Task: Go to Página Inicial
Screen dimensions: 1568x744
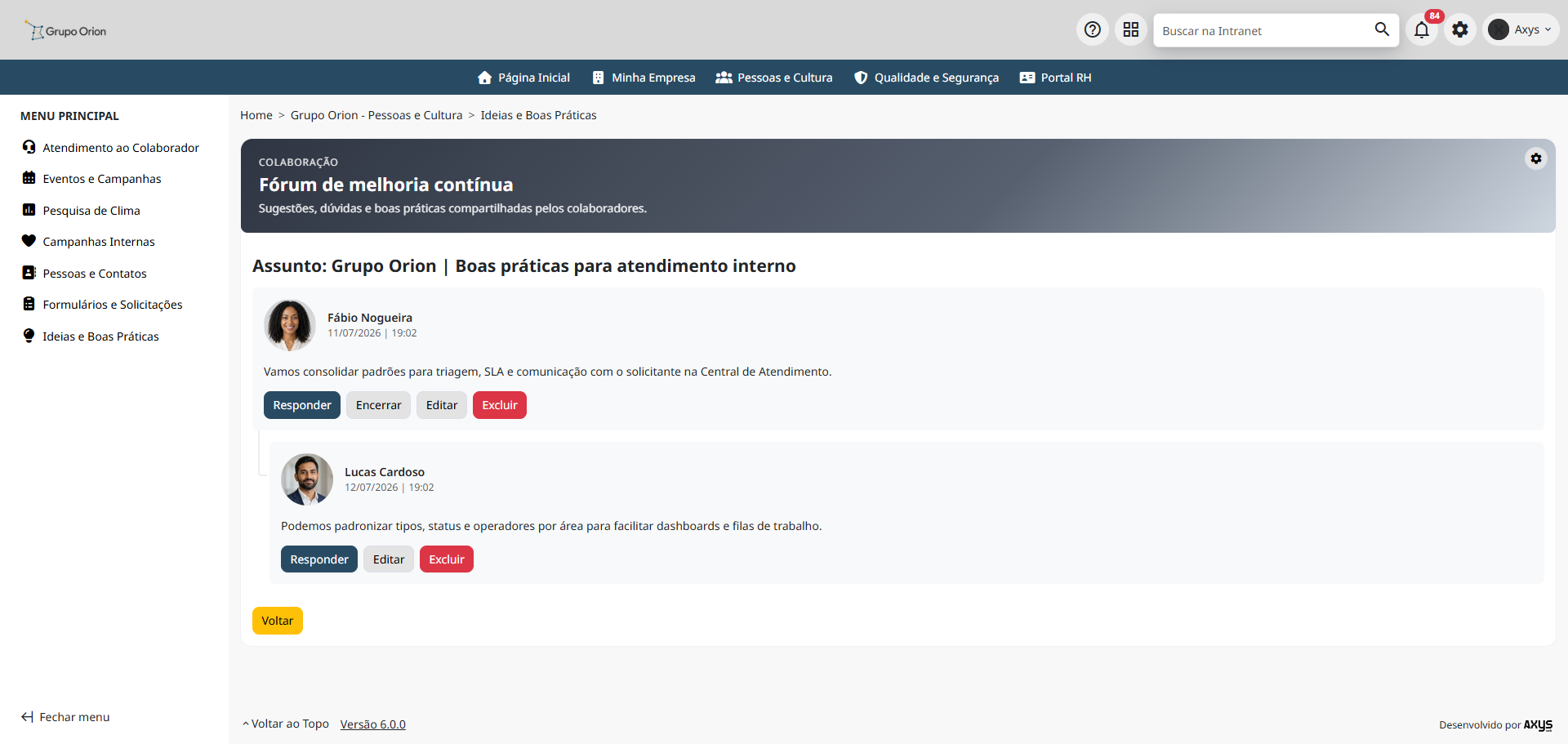Action: [534, 78]
